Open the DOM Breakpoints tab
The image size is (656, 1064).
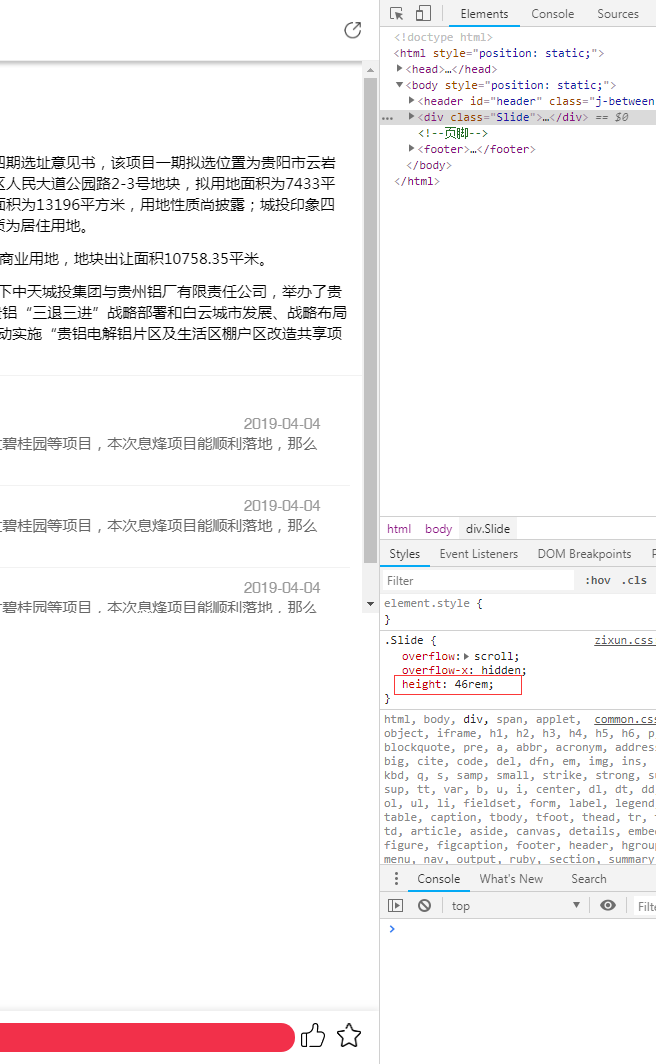584,554
